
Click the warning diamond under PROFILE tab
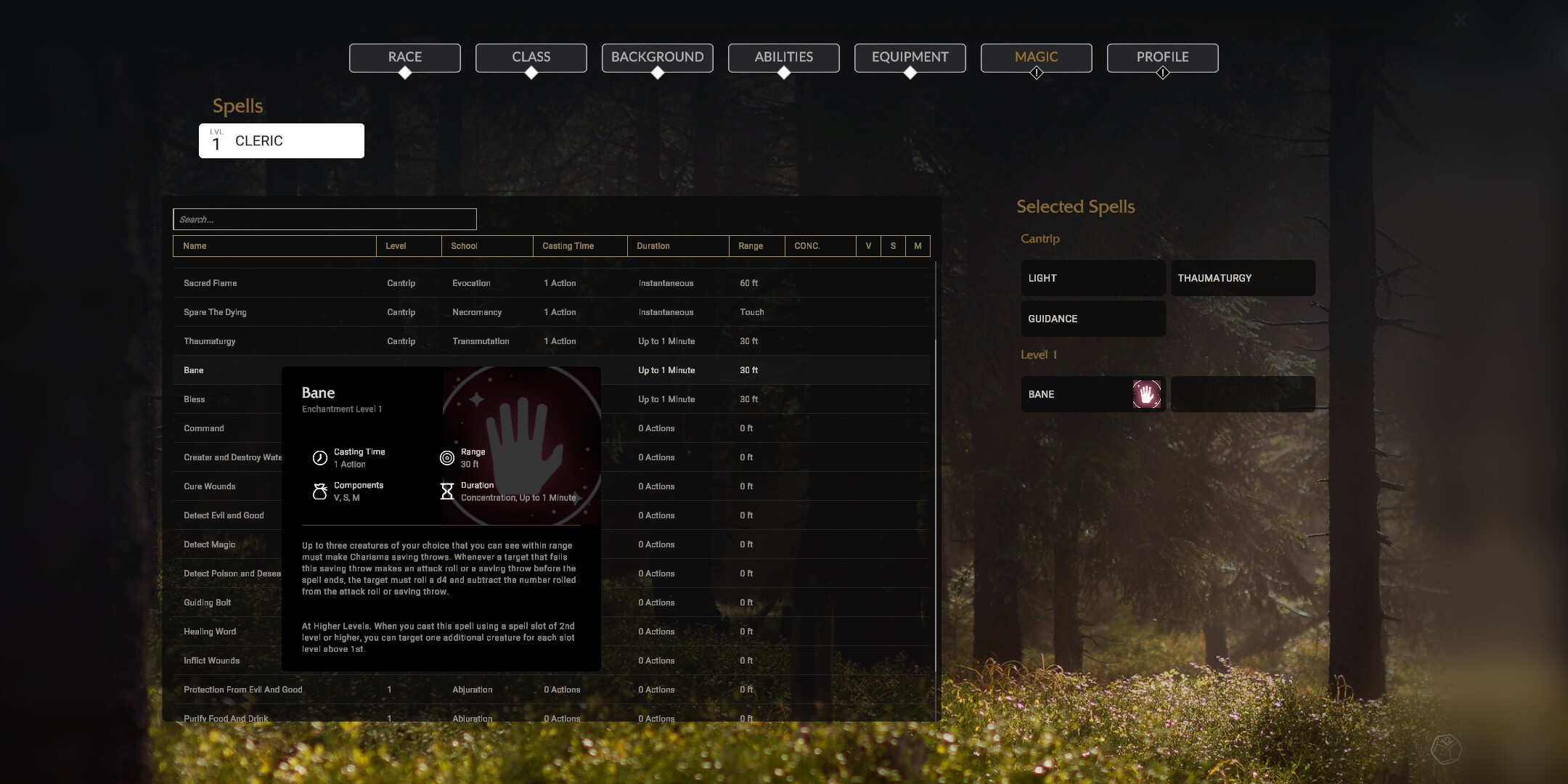tap(1163, 73)
